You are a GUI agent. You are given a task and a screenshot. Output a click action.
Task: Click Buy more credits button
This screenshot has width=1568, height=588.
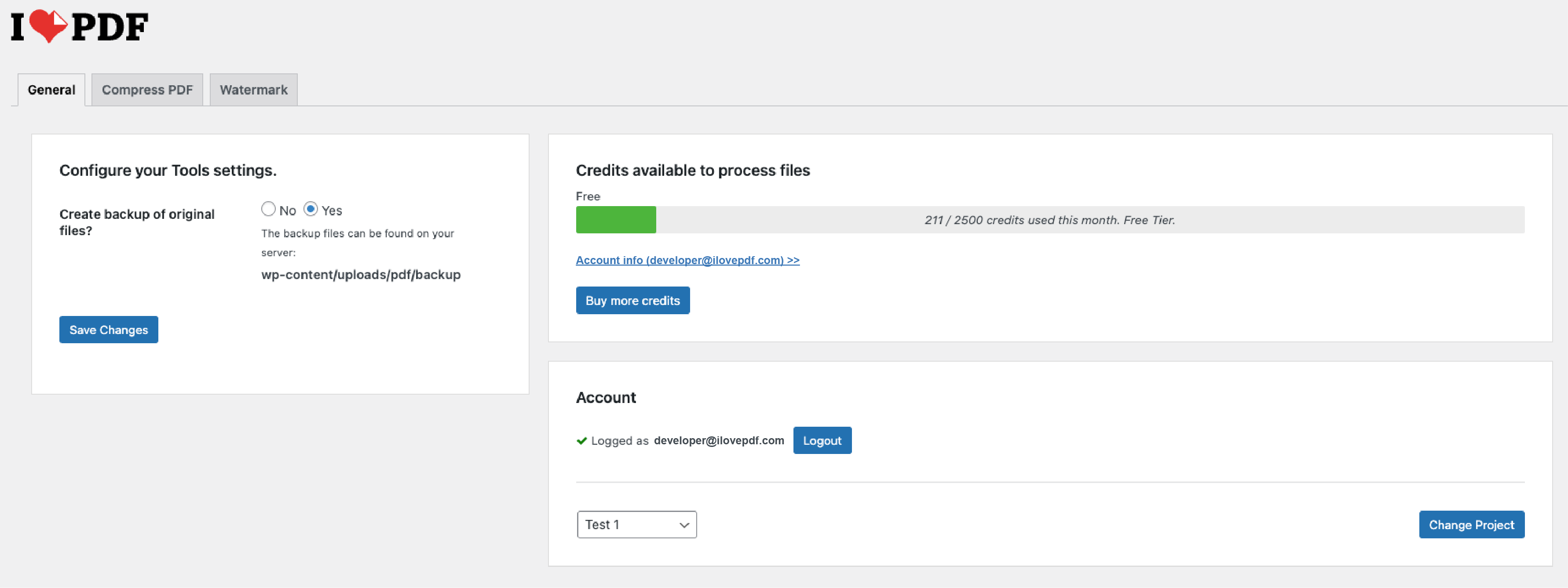pos(632,301)
